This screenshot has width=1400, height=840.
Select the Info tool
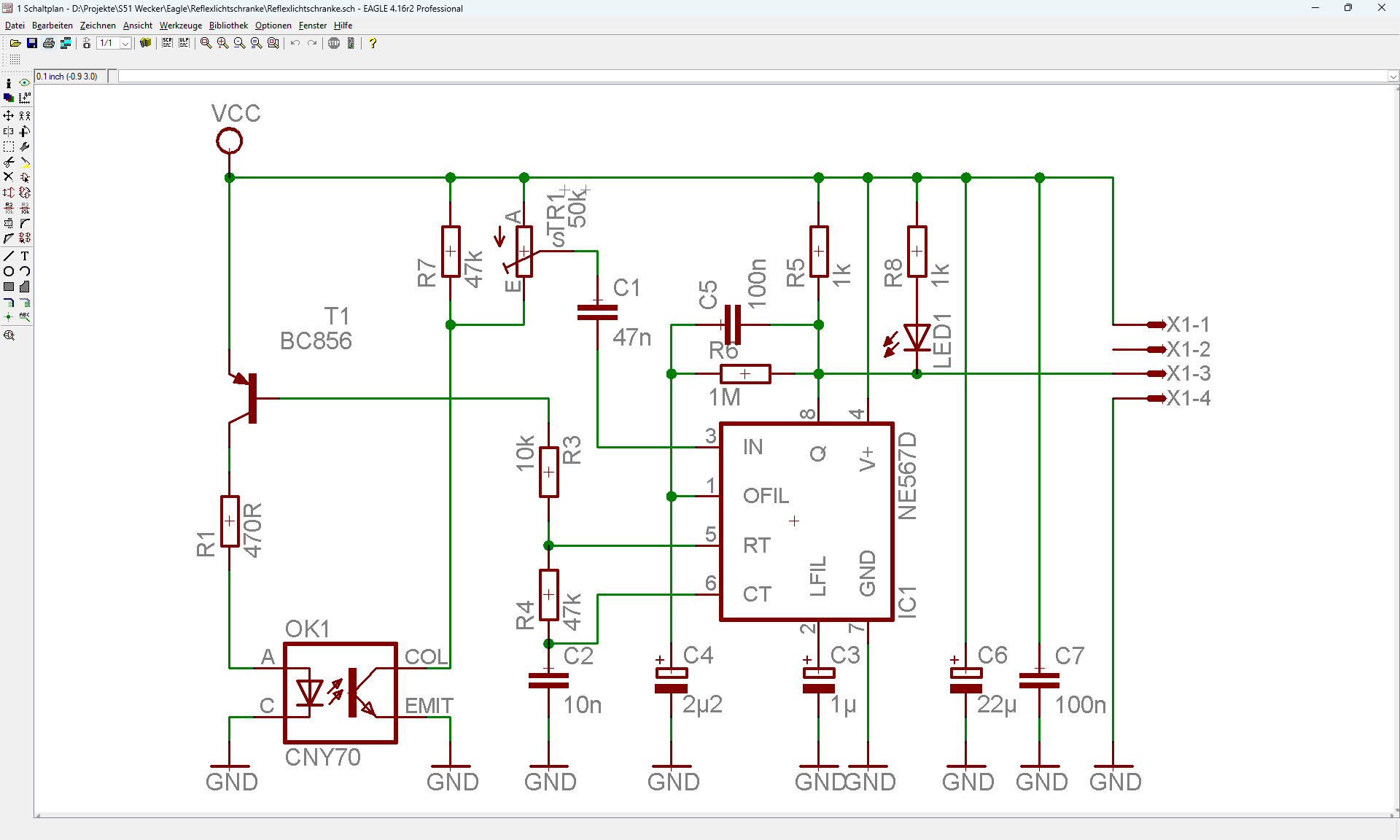[9, 83]
